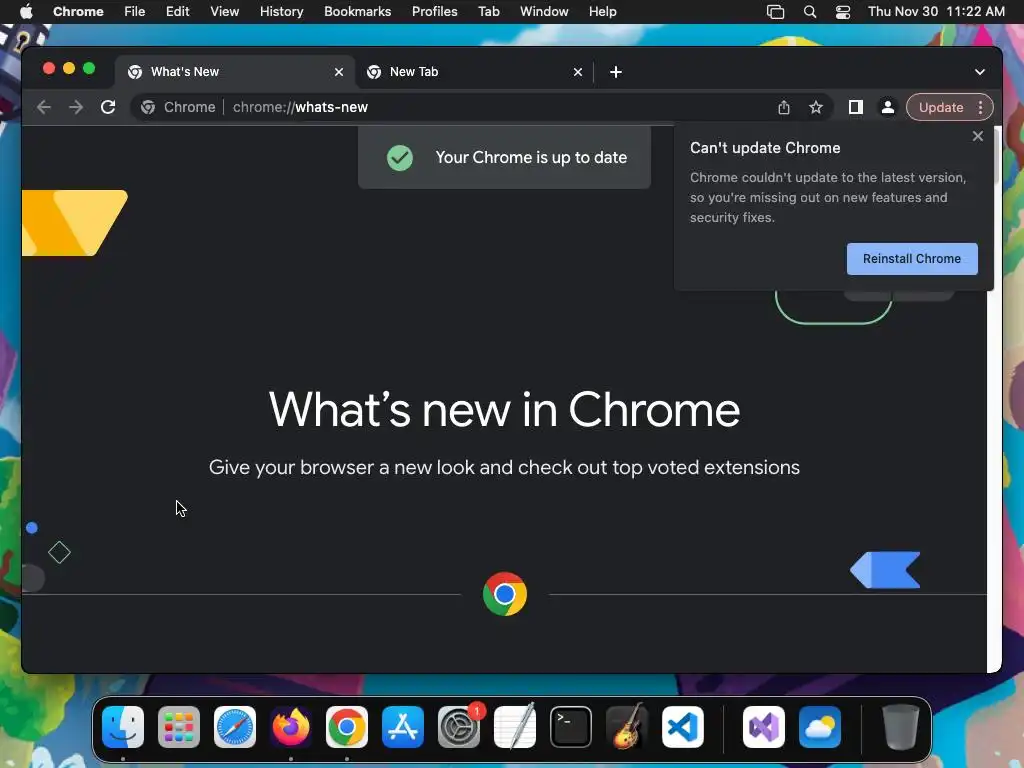
Task: Open the share page icon
Action: pos(784,107)
